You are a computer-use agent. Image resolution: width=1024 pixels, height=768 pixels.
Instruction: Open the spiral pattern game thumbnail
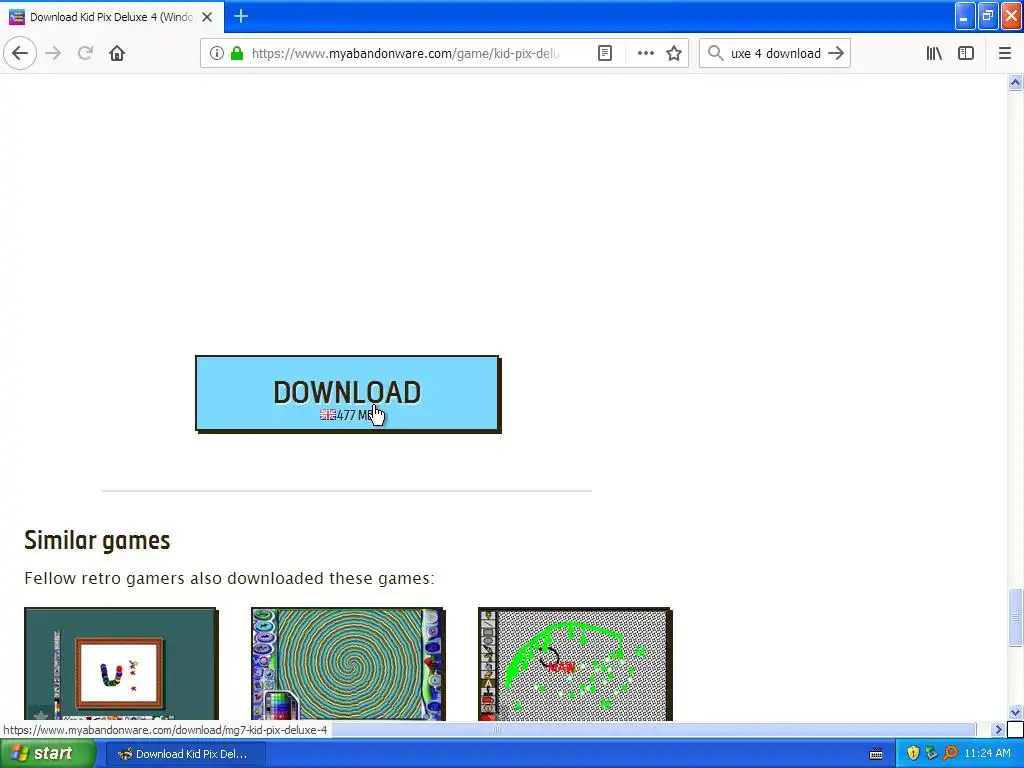(348, 664)
